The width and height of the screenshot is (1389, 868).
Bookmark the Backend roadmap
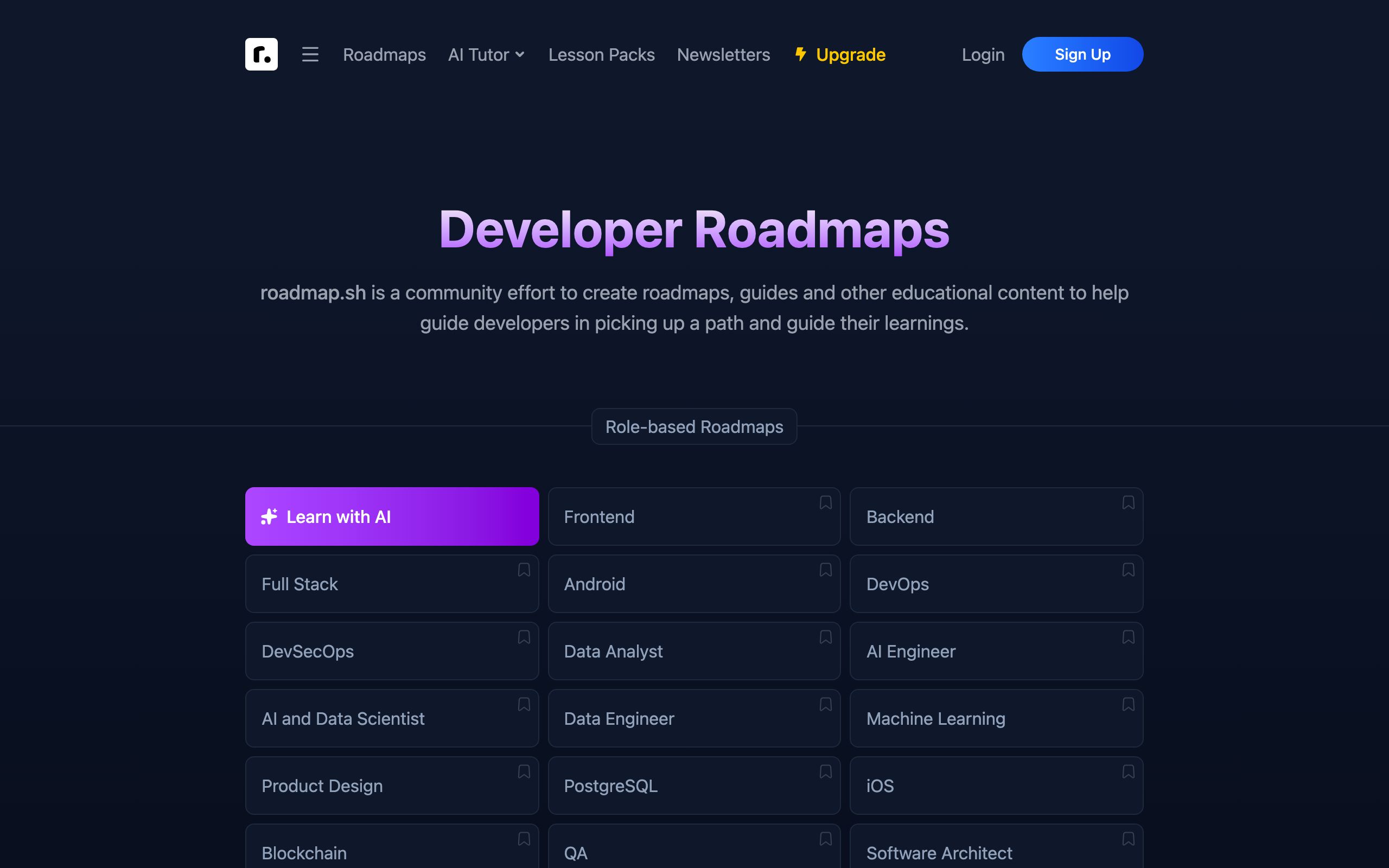pyautogui.click(x=1128, y=502)
